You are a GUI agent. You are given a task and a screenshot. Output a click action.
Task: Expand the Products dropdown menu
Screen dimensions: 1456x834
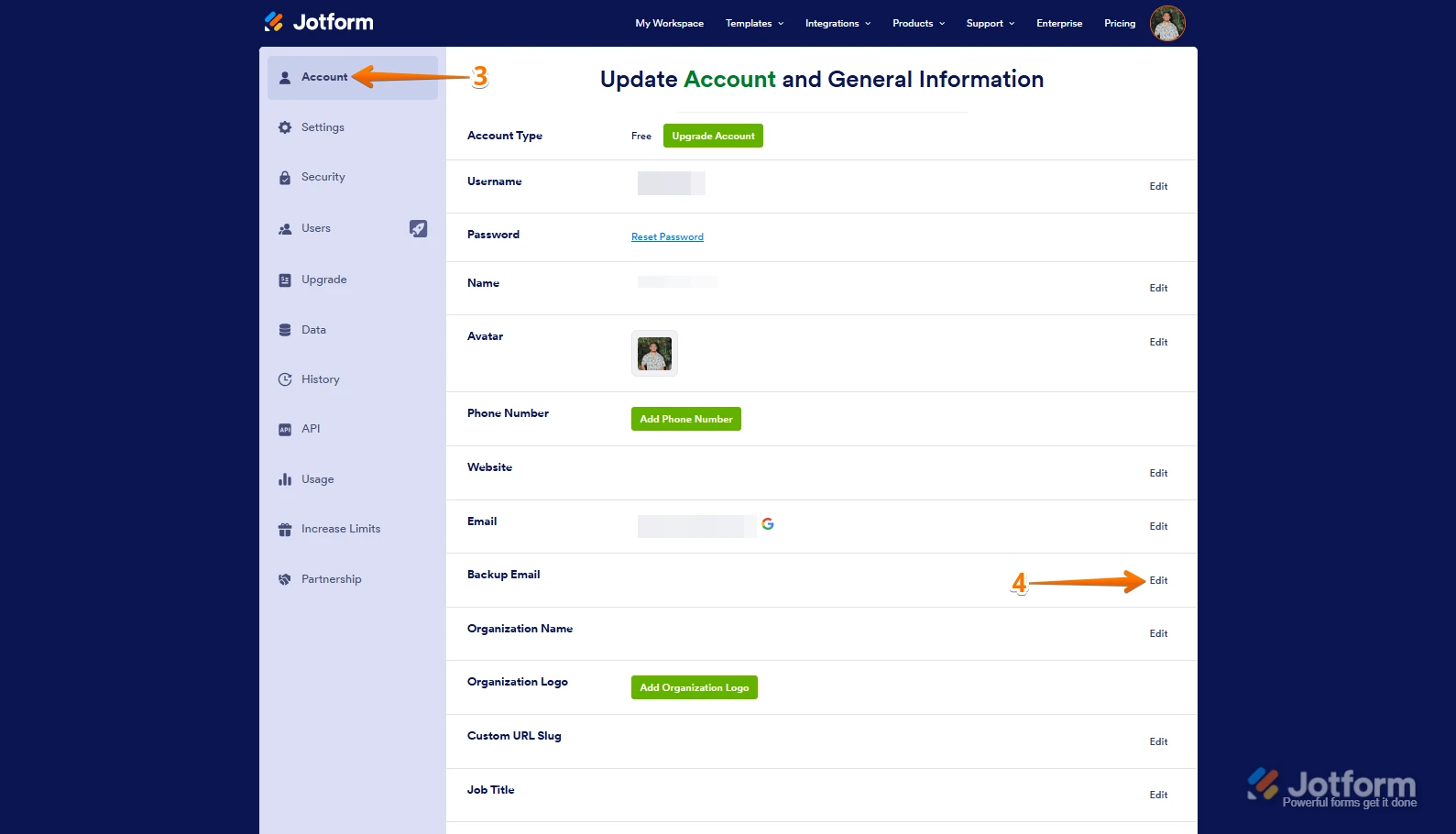point(918,24)
